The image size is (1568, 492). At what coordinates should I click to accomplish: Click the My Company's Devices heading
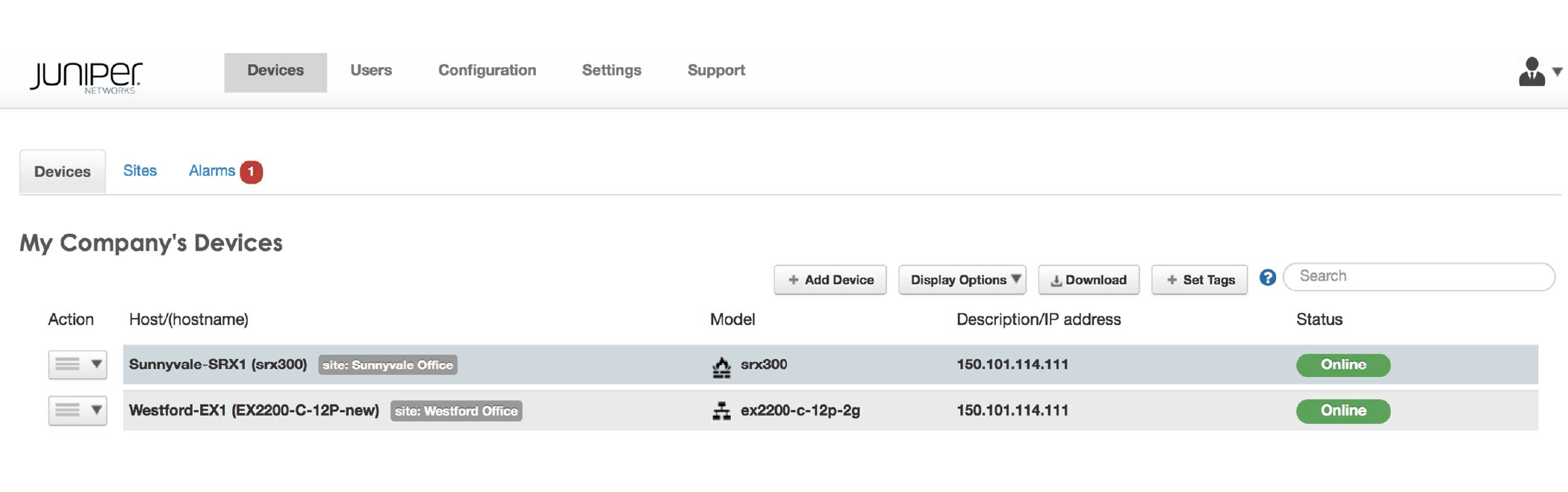151,243
